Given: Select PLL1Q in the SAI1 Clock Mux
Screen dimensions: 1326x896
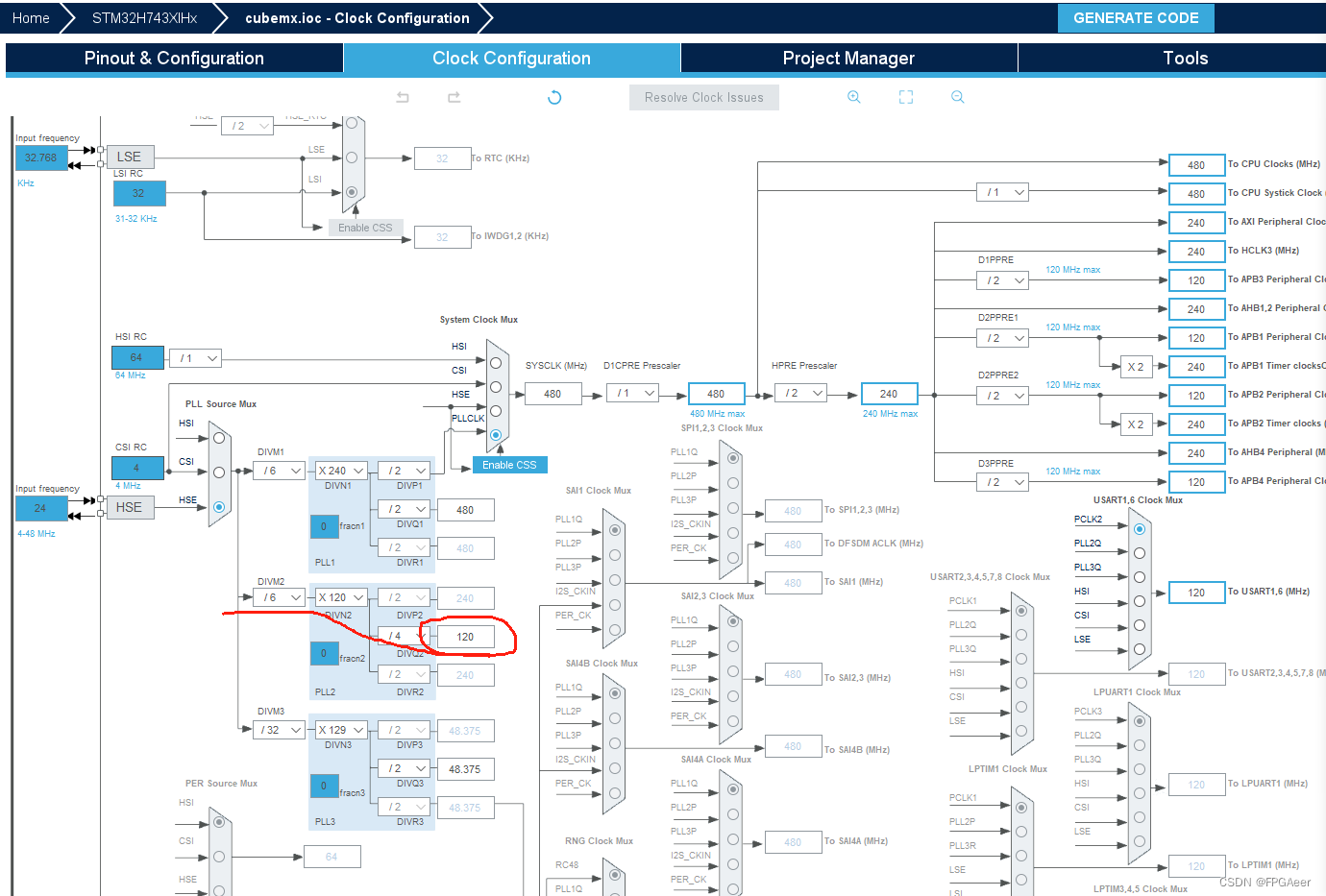Looking at the screenshot, I should 615,529.
